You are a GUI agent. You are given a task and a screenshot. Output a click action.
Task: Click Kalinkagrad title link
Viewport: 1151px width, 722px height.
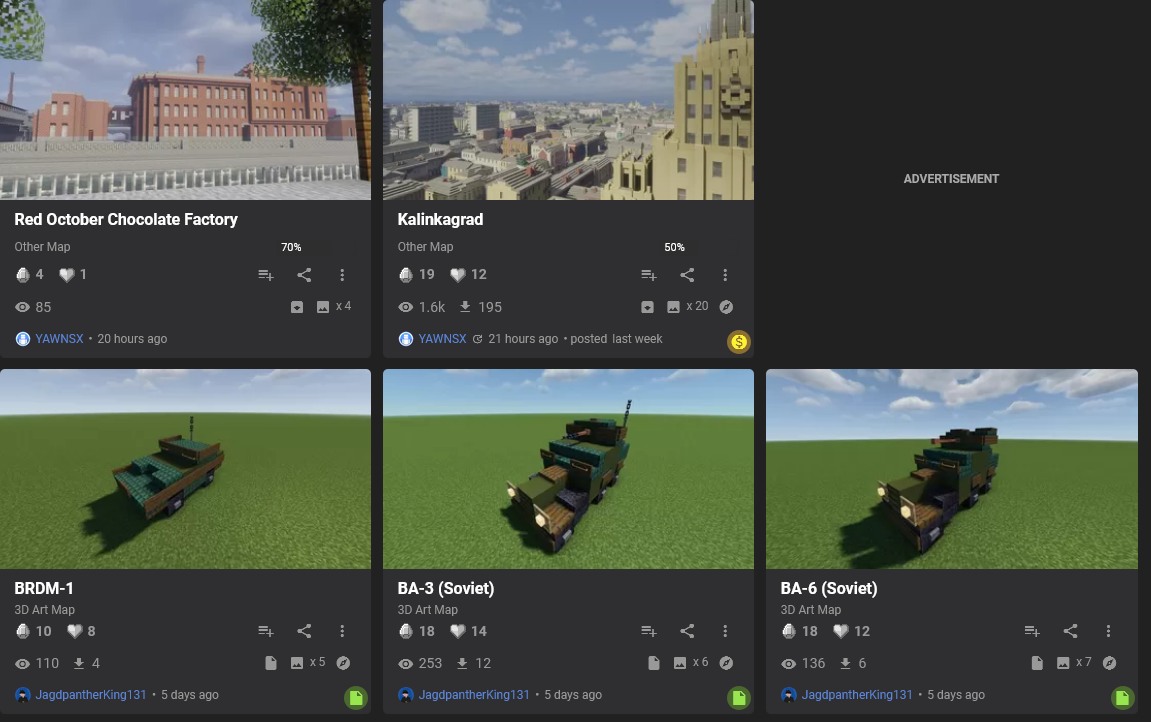[440, 219]
